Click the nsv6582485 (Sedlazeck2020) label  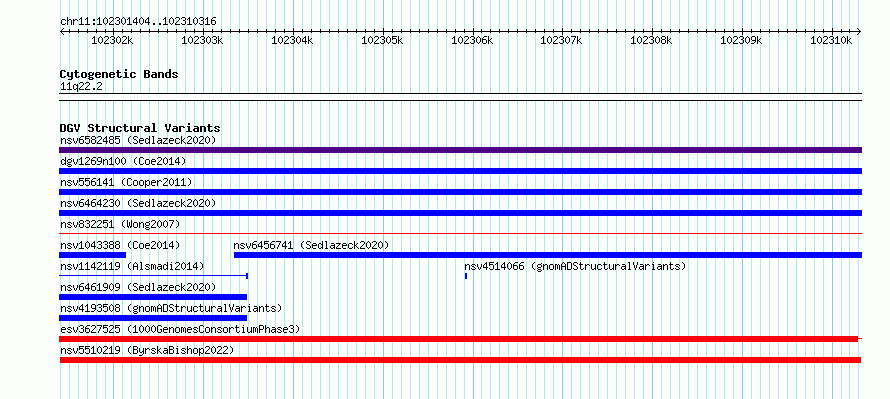(x=138, y=140)
